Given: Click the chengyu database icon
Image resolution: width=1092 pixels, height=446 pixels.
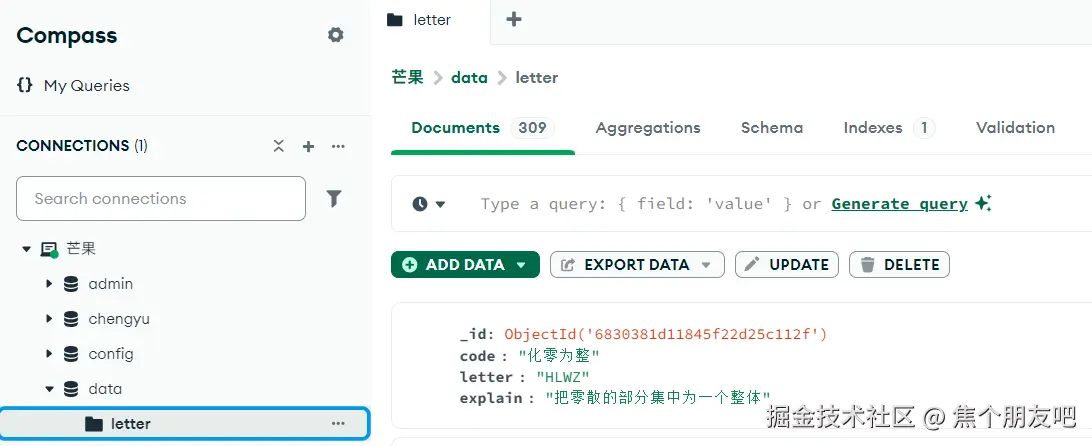Looking at the screenshot, I should coord(71,318).
